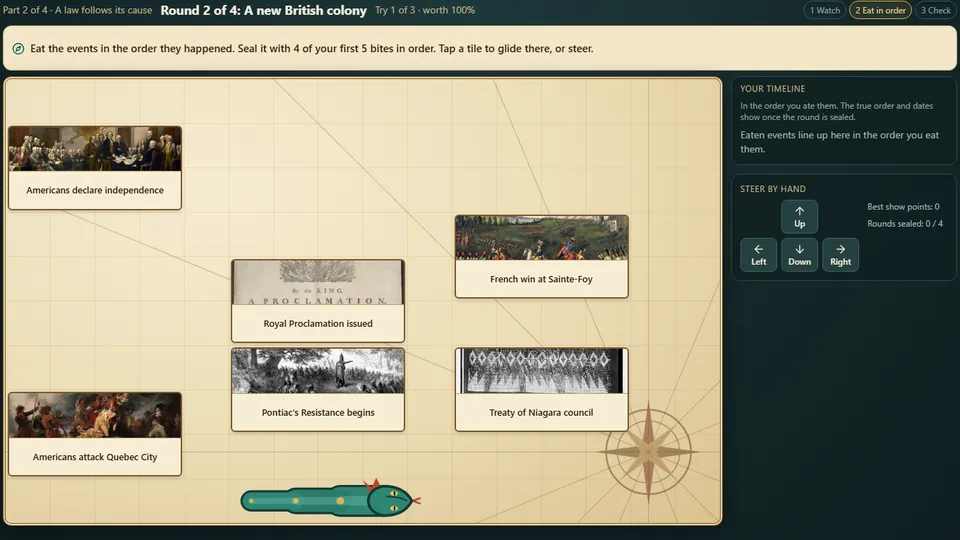
Task: Steer the snake Up
Action: (799, 217)
